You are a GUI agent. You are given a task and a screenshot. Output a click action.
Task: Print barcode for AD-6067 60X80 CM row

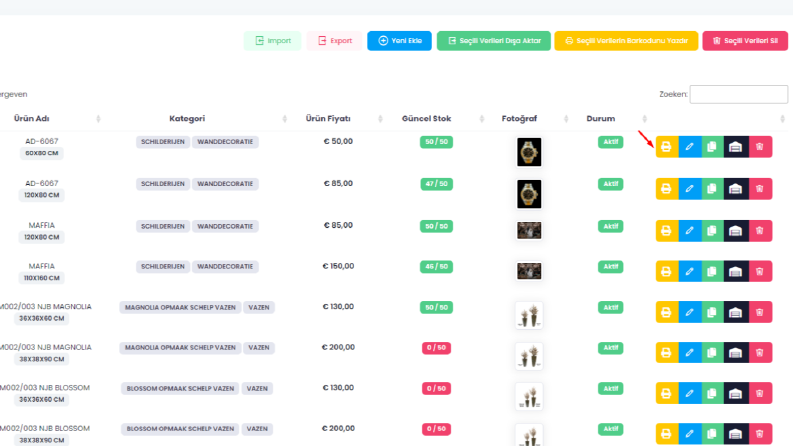point(667,147)
